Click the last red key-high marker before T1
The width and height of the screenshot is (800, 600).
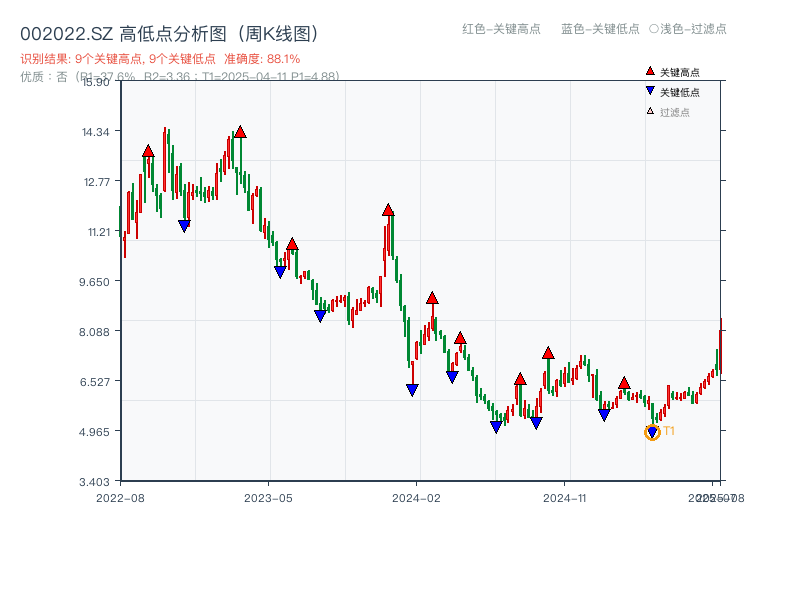624,383
